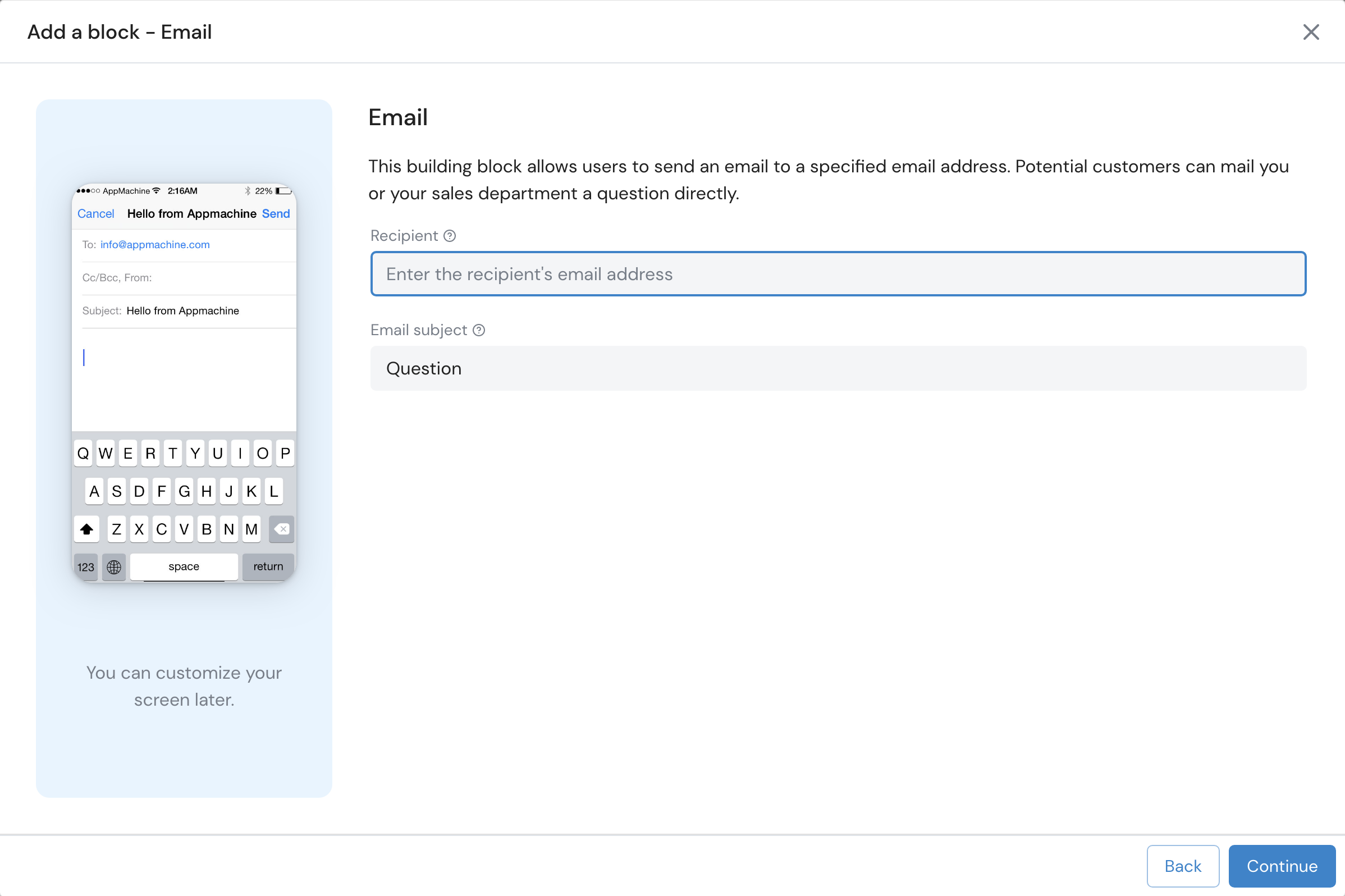Click info@appmachine.com in the To field
Screen dimensions: 1345x896
[x=155, y=245]
